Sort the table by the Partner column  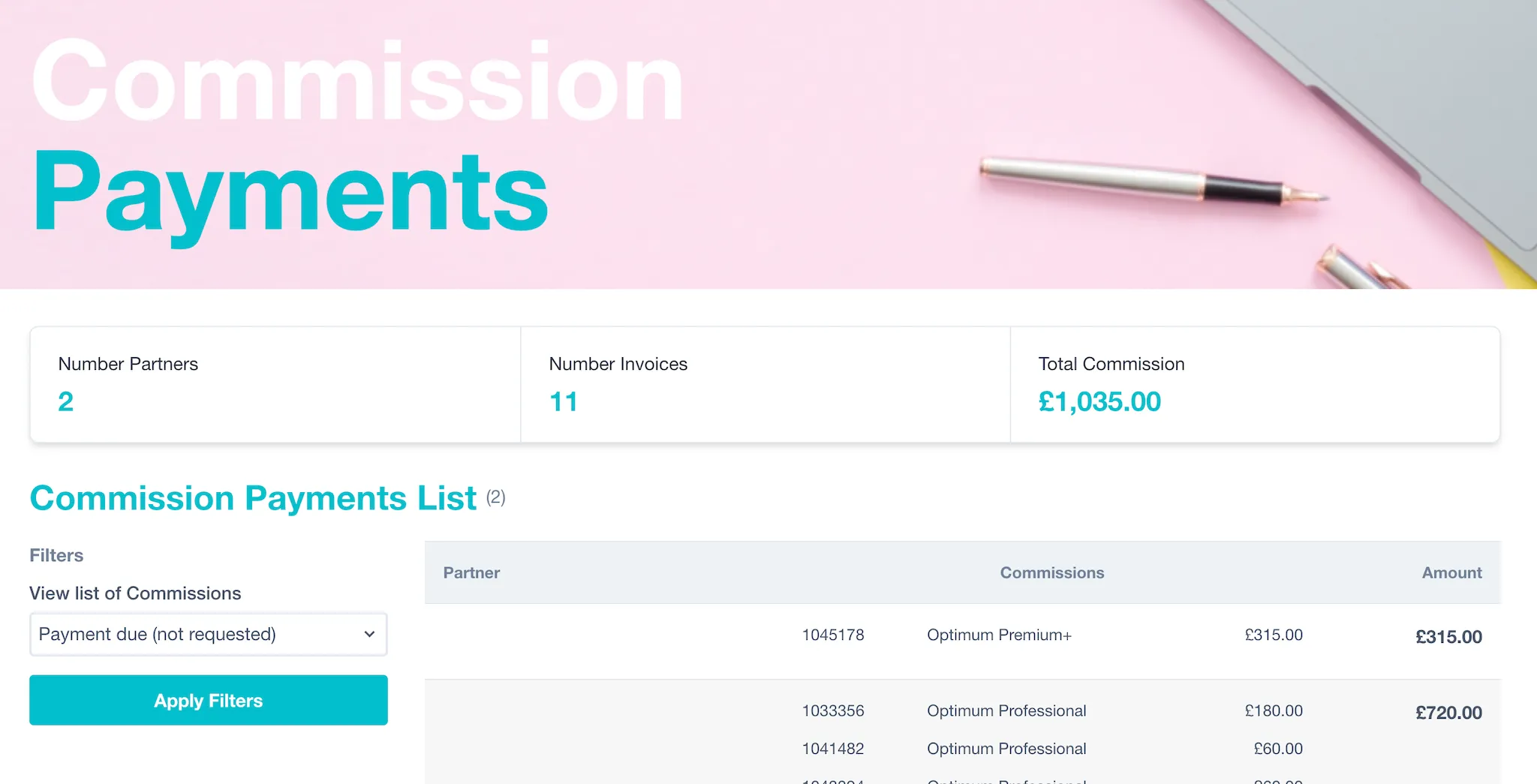click(x=471, y=572)
